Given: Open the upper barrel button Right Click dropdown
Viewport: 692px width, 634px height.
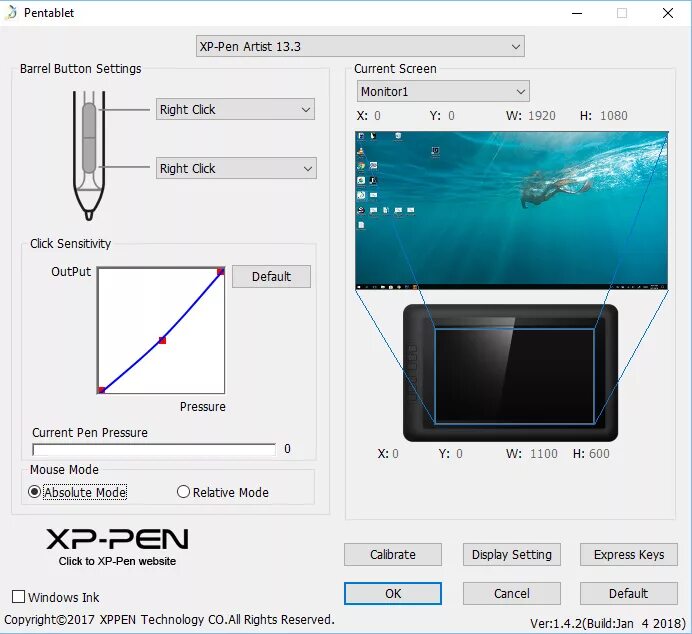Looking at the screenshot, I should [235, 109].
